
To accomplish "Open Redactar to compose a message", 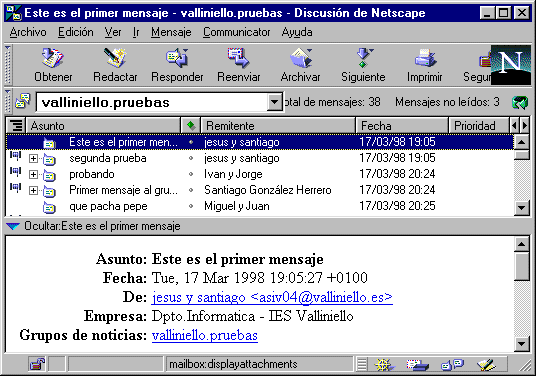I will point(115,65).
